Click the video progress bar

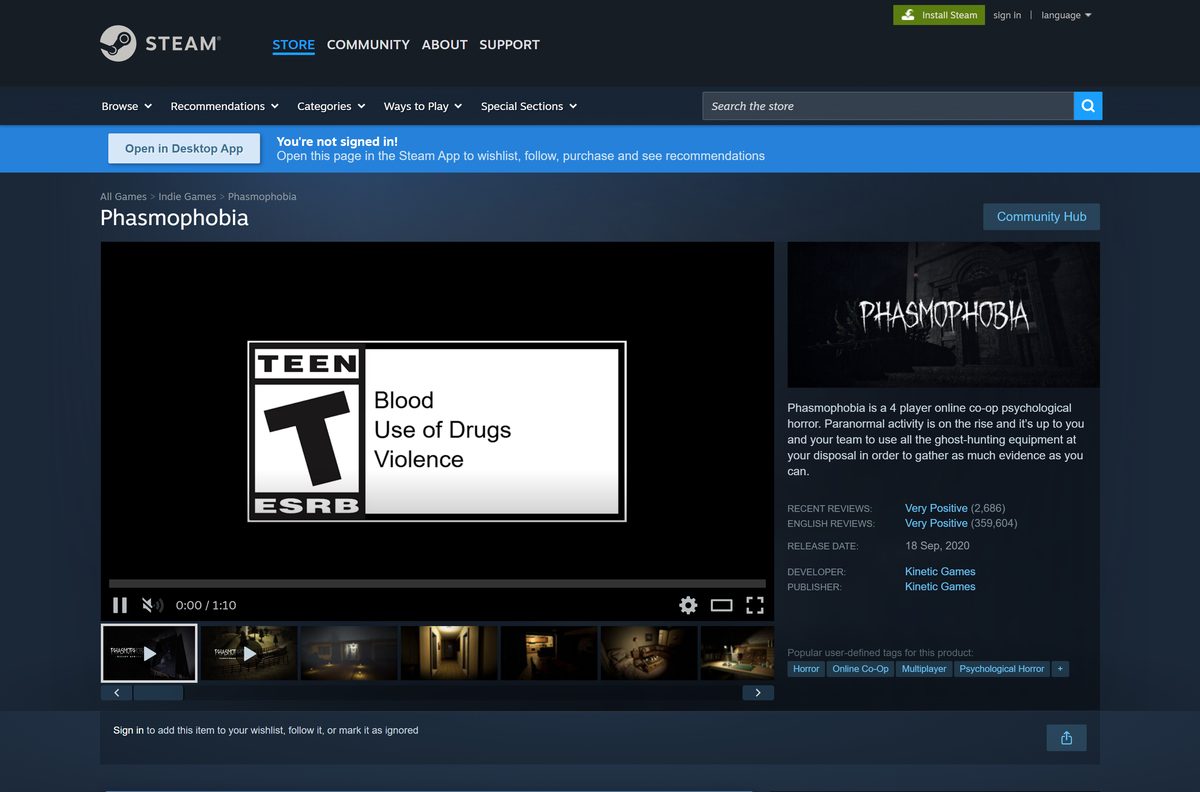click(437, 583)
